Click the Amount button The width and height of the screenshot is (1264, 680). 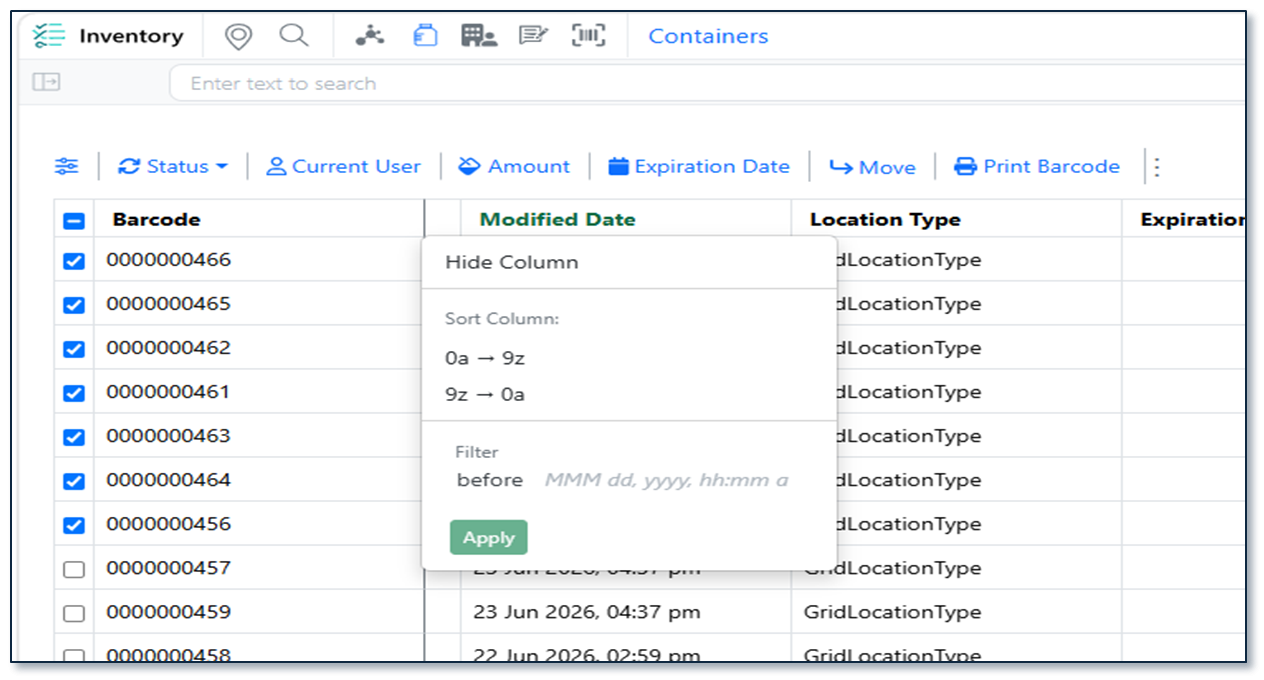514,167
